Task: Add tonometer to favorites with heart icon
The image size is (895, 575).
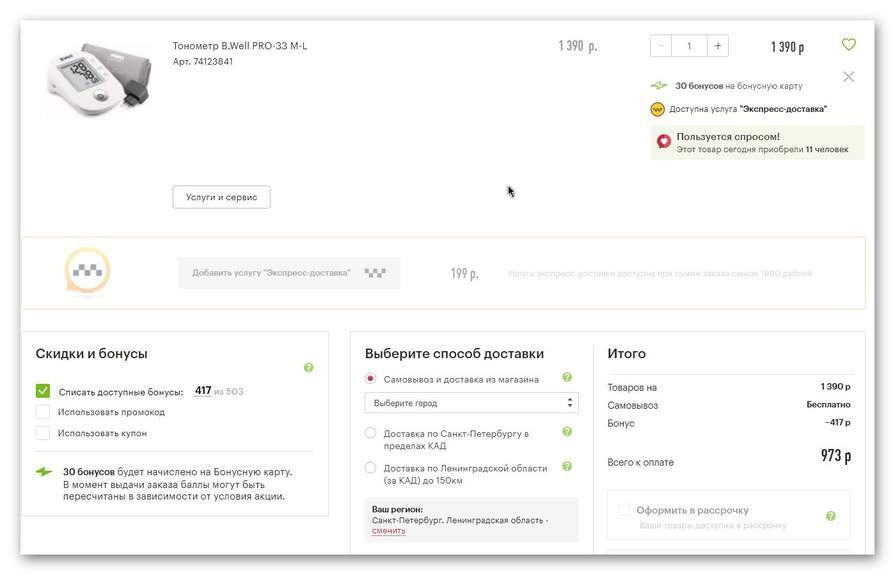Action: point(848,45)
